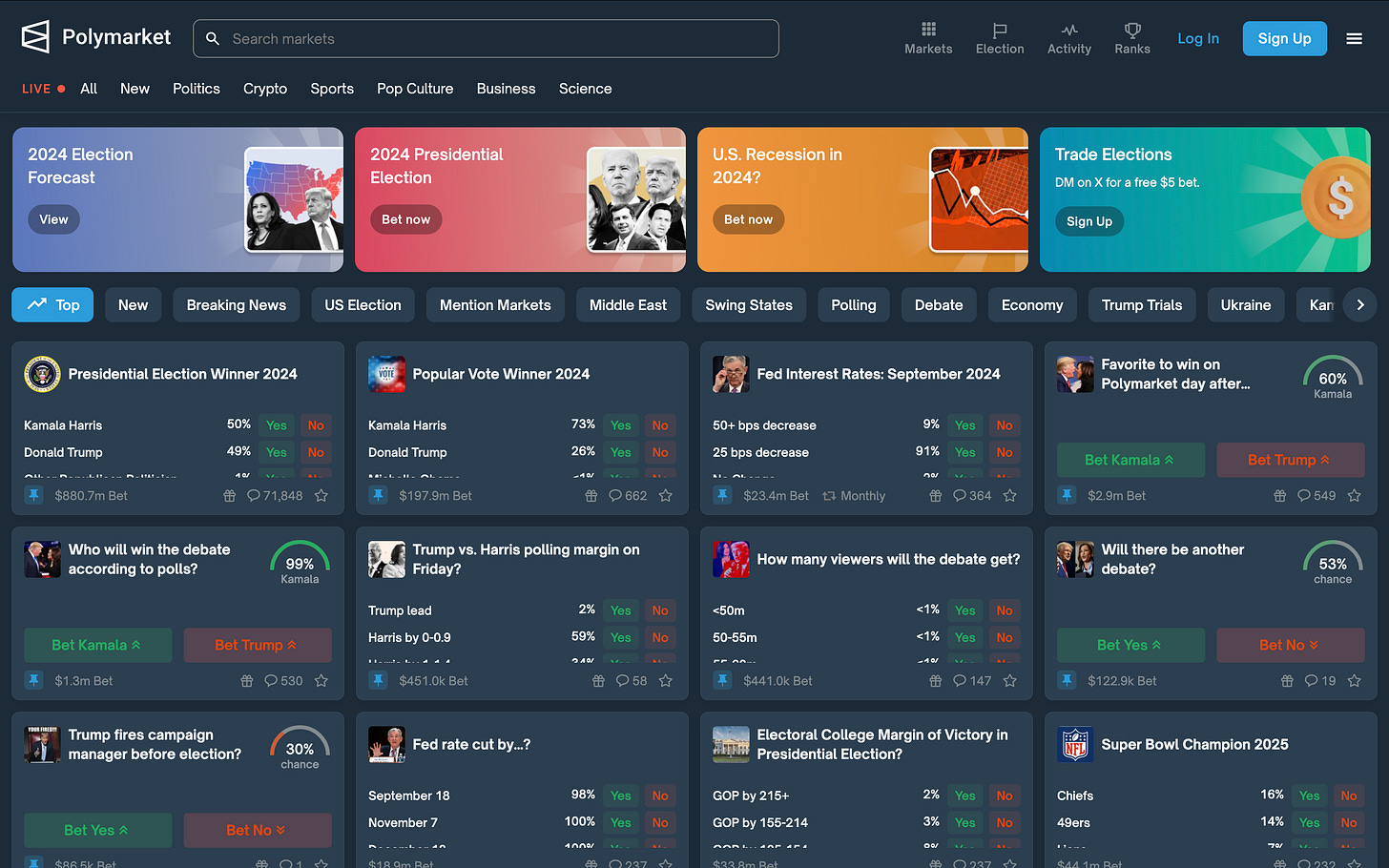Click Bet now on U.S. Recession banner
The image size is (1389, 868).
[748, 219]
